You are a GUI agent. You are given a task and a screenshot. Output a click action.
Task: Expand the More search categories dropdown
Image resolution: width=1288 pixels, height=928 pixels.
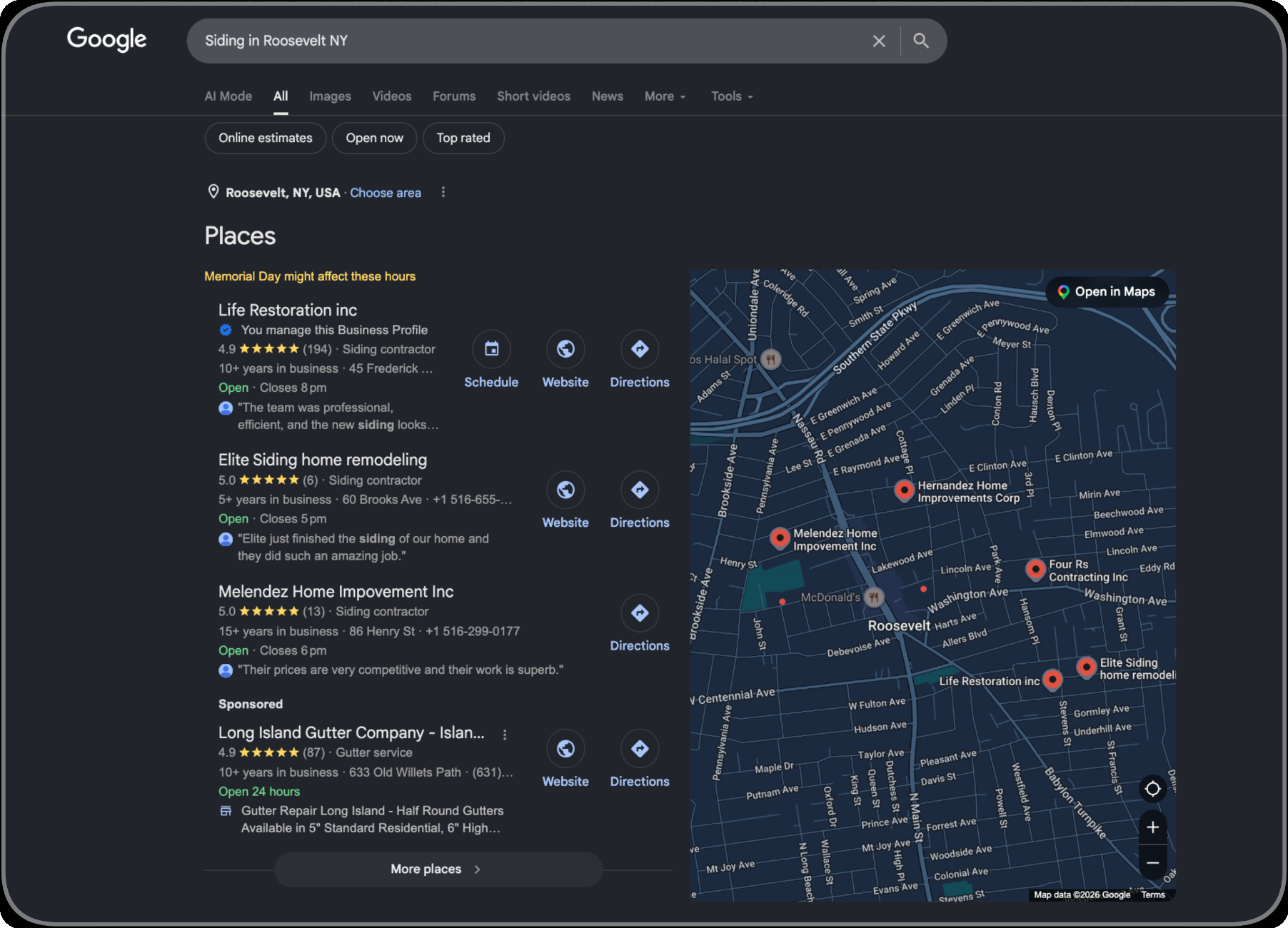pos(665,96)
